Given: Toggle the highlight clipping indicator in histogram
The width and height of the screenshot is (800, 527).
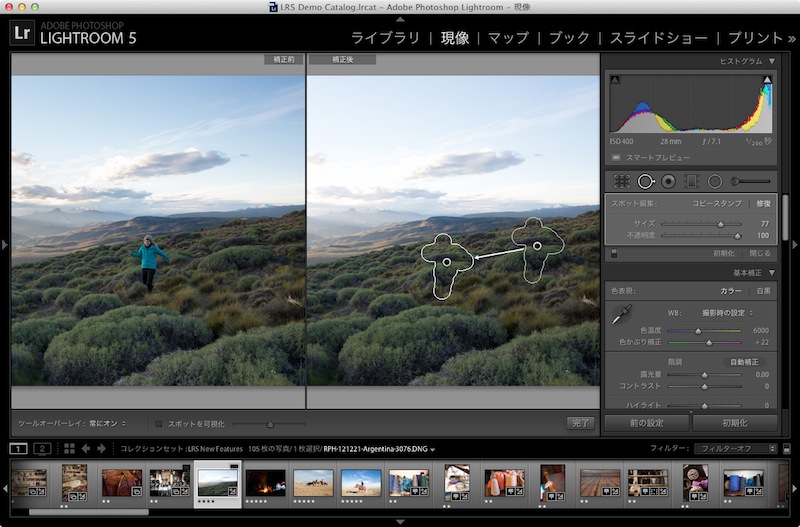Looking at the screenshot, I should coord(767,79).
